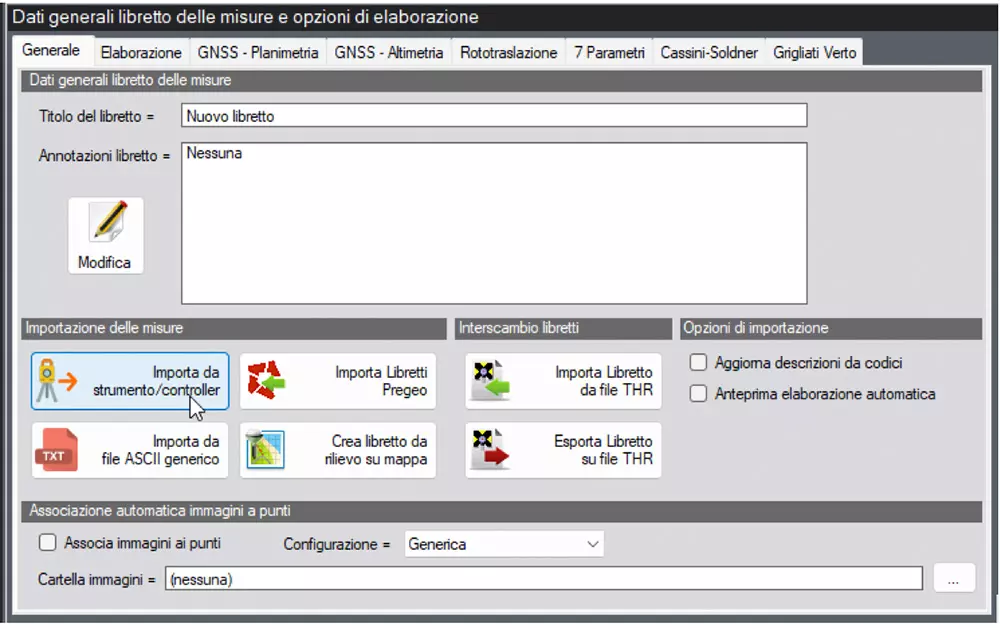Viewport: 1000px width, 629px height.
Task: Open the Cassini-Soldner tab
Action: (709, 52)
